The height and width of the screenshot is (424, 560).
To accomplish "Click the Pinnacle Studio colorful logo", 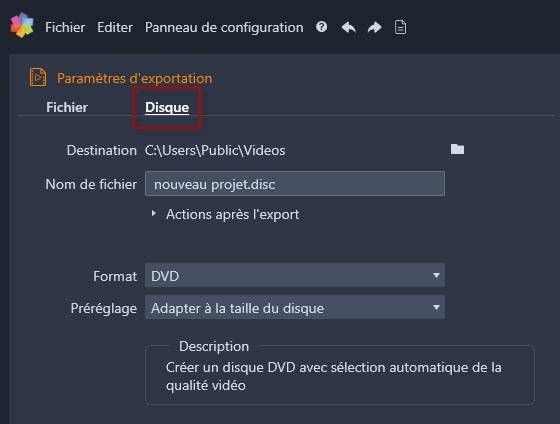I will pyautogui.click(x=22, y=25).
